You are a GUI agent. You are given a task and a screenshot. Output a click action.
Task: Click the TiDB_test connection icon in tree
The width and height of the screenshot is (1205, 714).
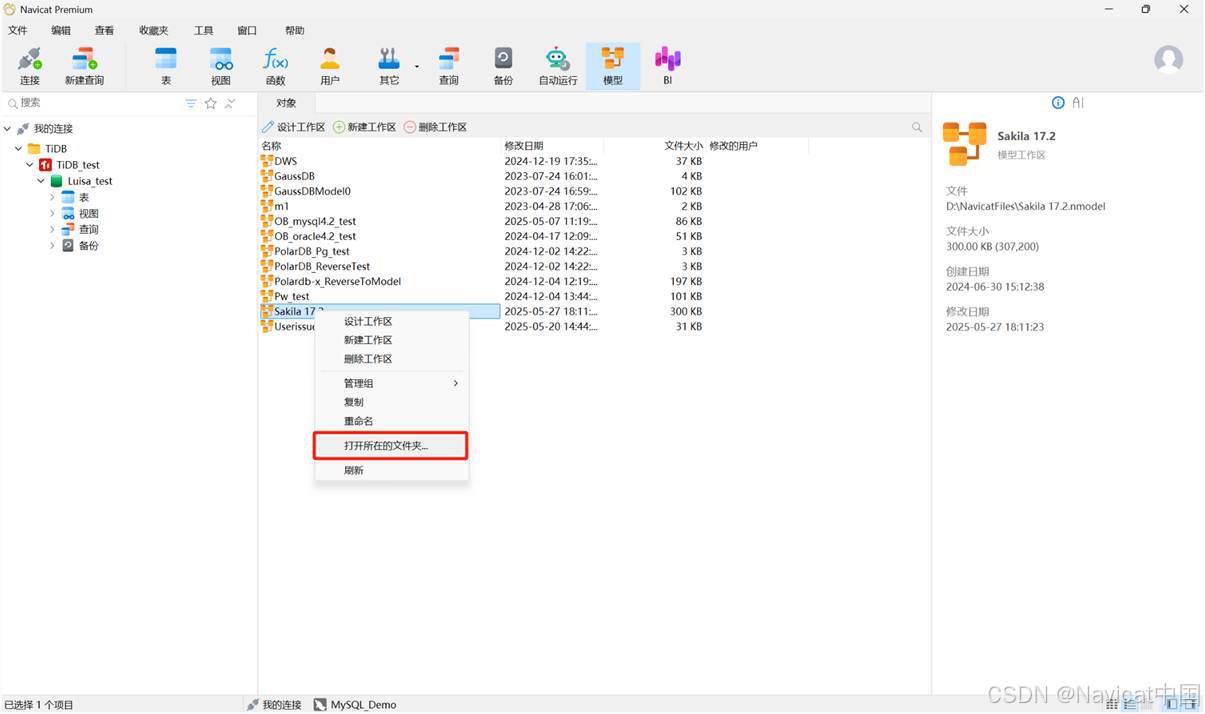pyautogui.click(x=46, y=165)
